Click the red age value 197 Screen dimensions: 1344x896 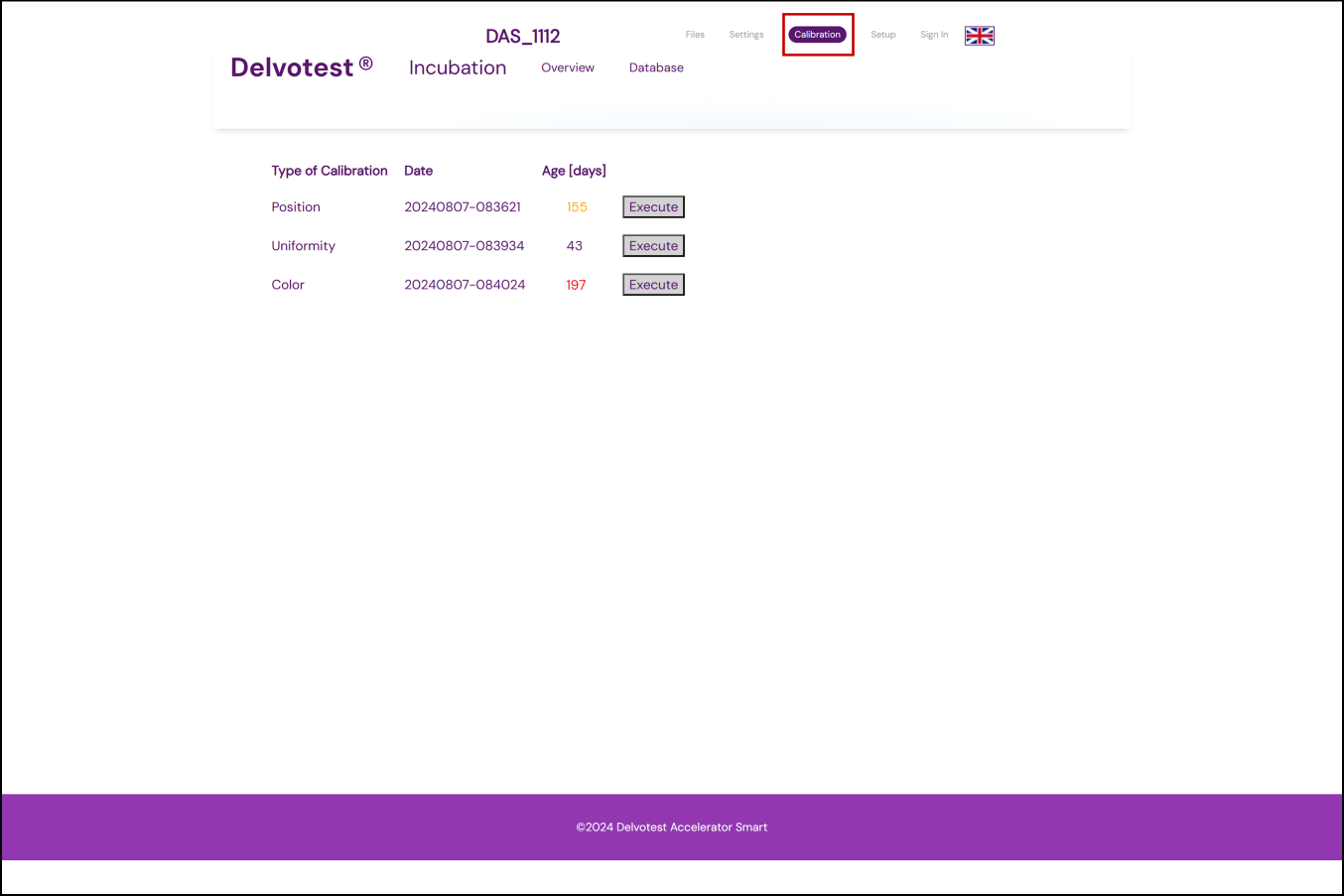click(x=576, y=285)
